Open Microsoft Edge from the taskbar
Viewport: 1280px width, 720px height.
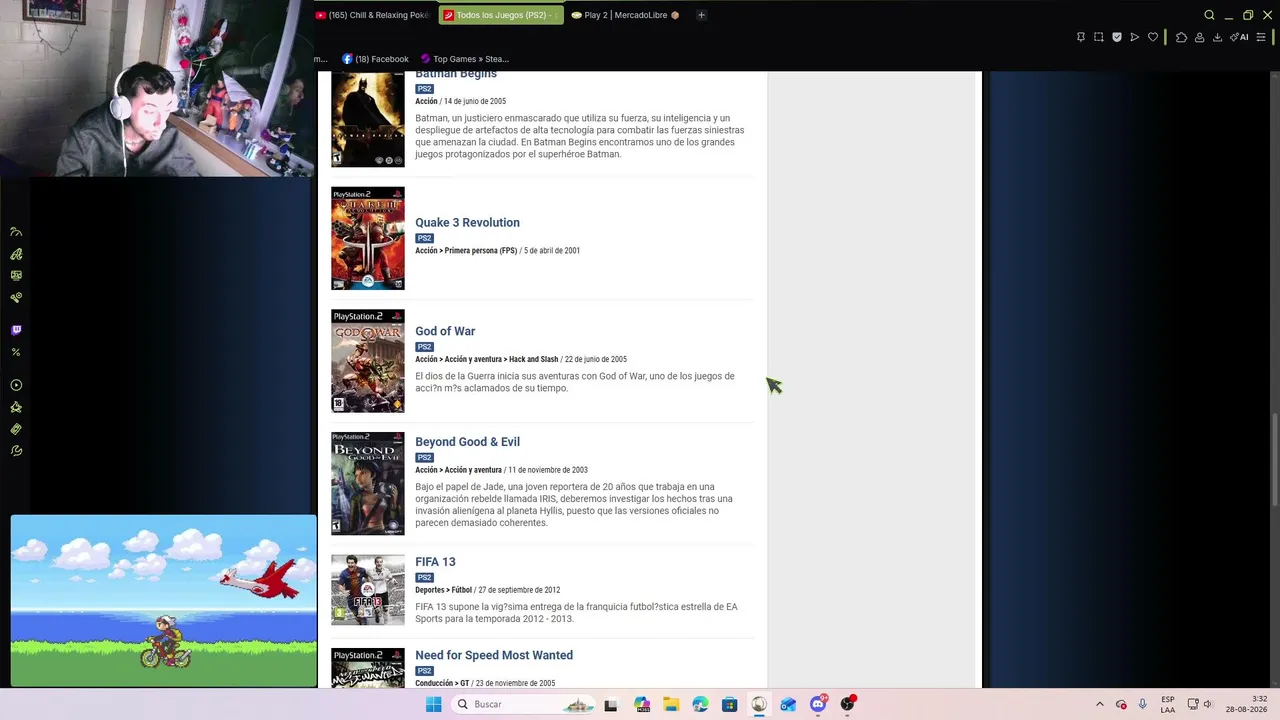700,704
